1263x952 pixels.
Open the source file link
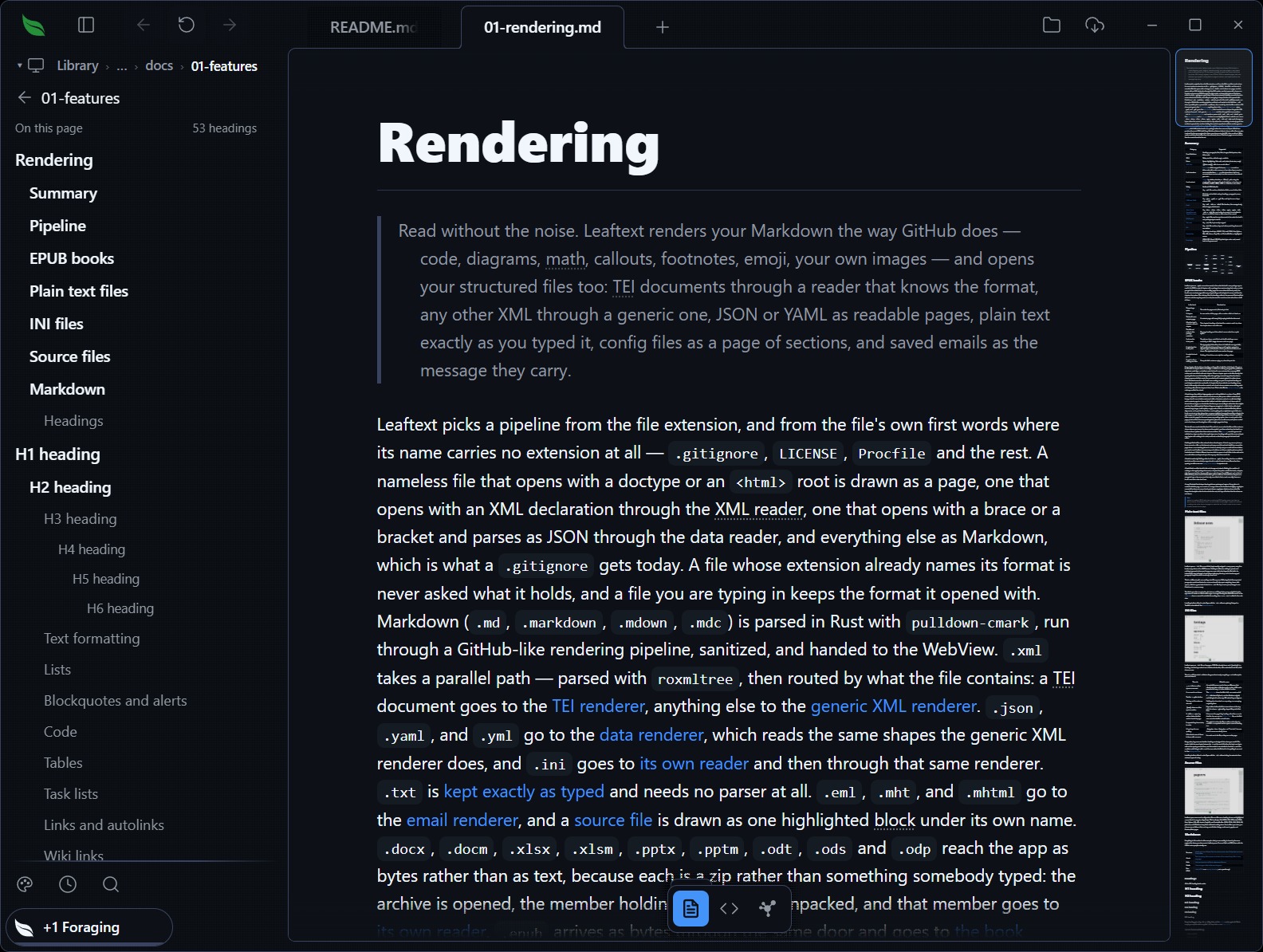click(613, 820)
